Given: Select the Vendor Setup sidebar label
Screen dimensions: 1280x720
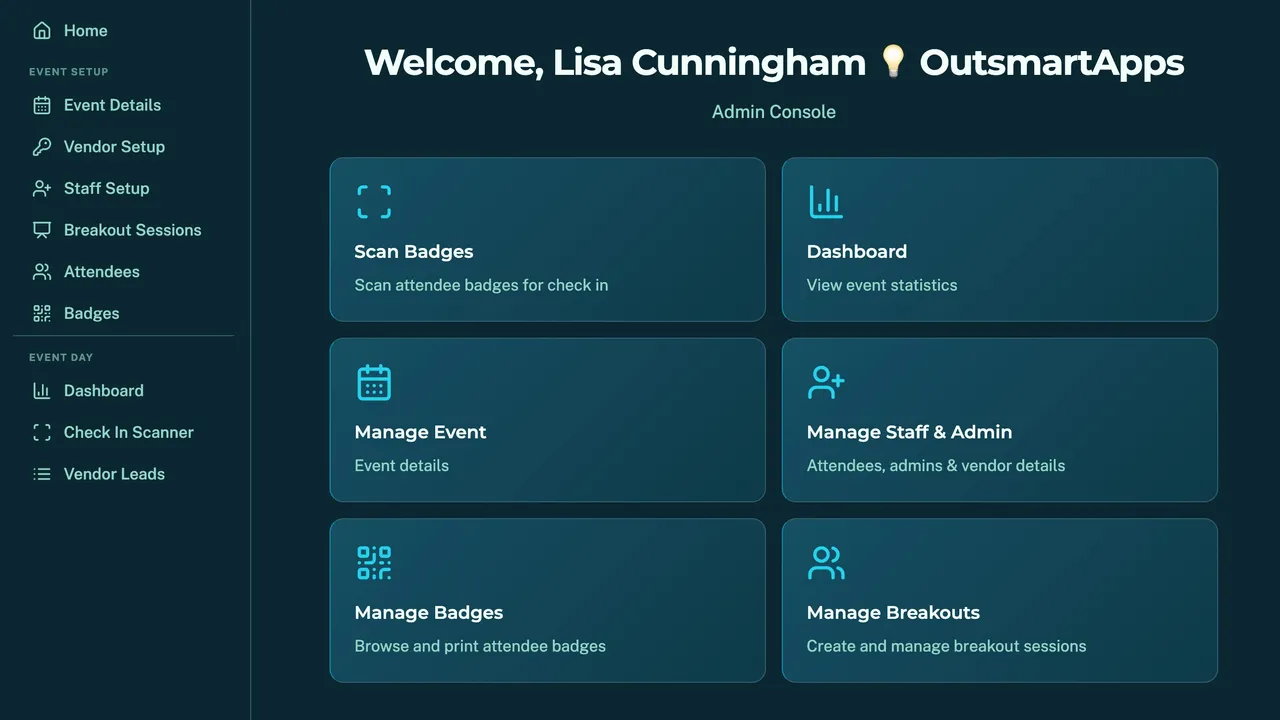Looking at the screenshot, I should [114, 147].
